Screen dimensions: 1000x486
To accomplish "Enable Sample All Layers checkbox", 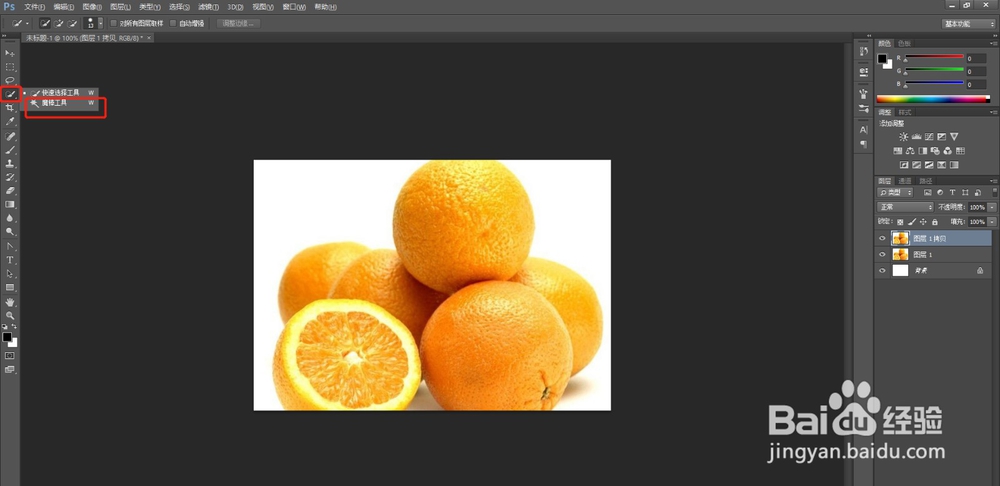I will (114, 24).
